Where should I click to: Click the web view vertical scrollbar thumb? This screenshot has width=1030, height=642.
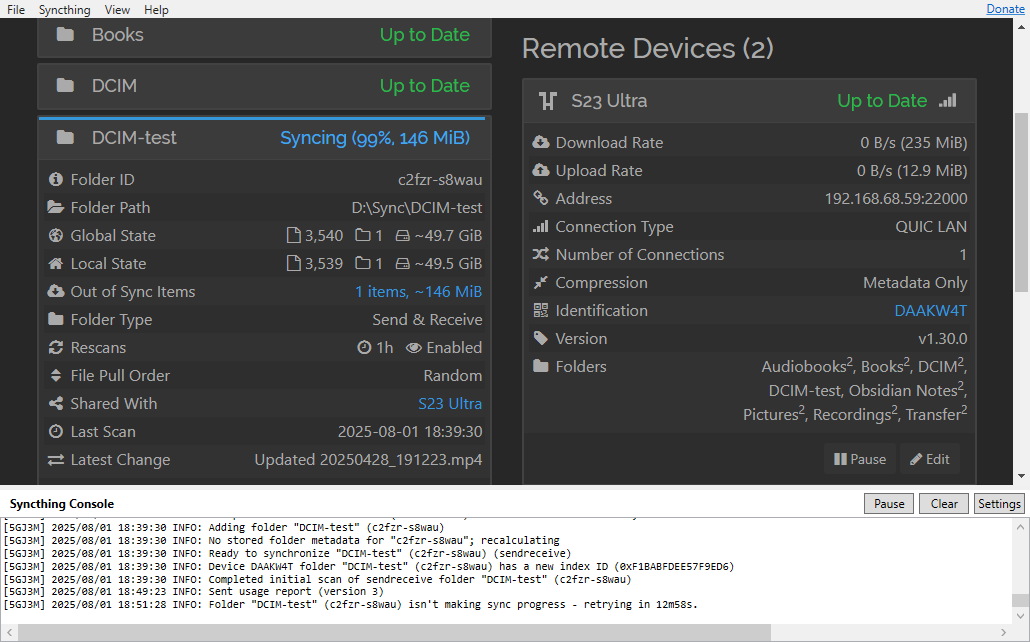(1021, 202)
